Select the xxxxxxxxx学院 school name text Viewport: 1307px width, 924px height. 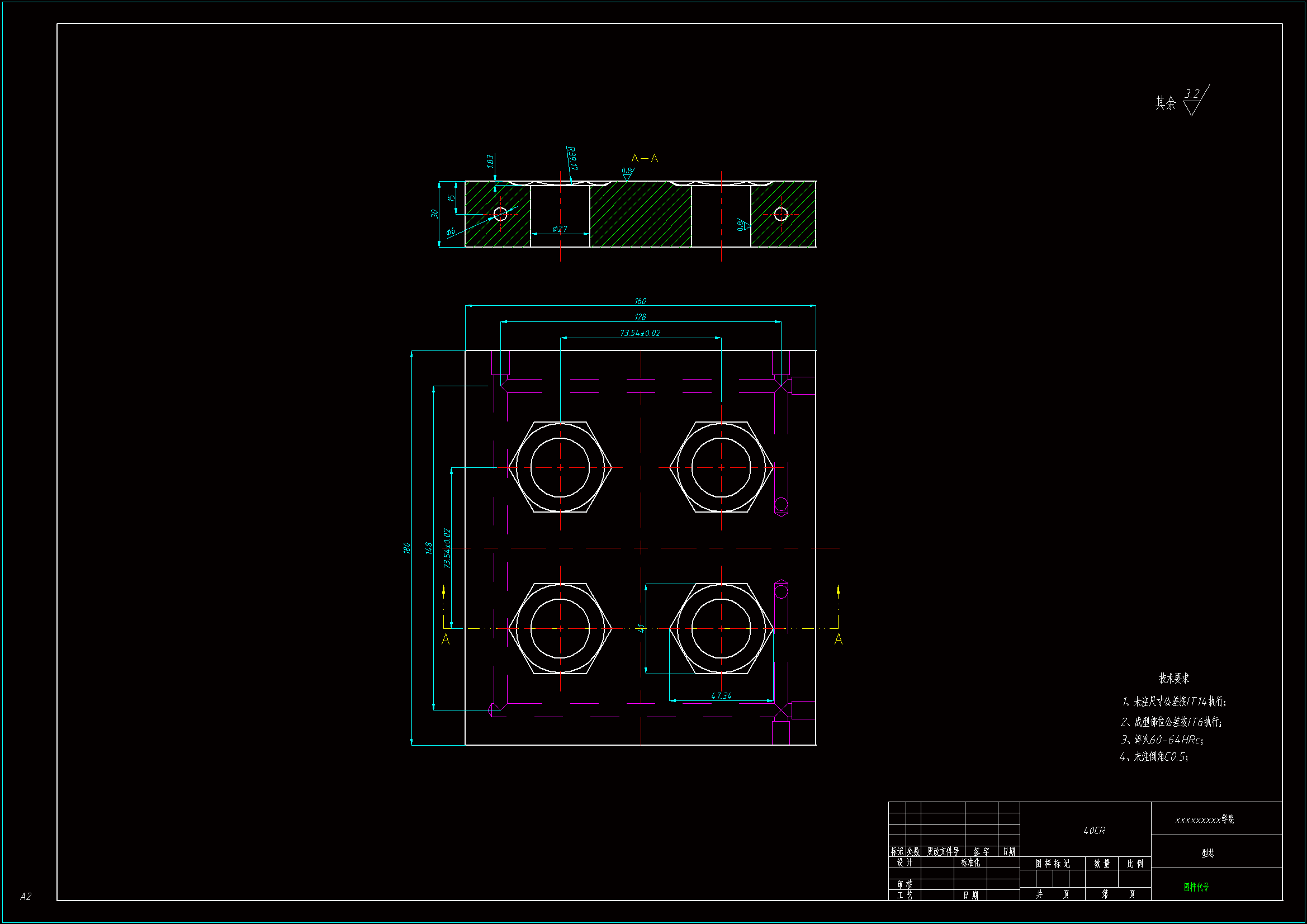tap(1205, 819)
